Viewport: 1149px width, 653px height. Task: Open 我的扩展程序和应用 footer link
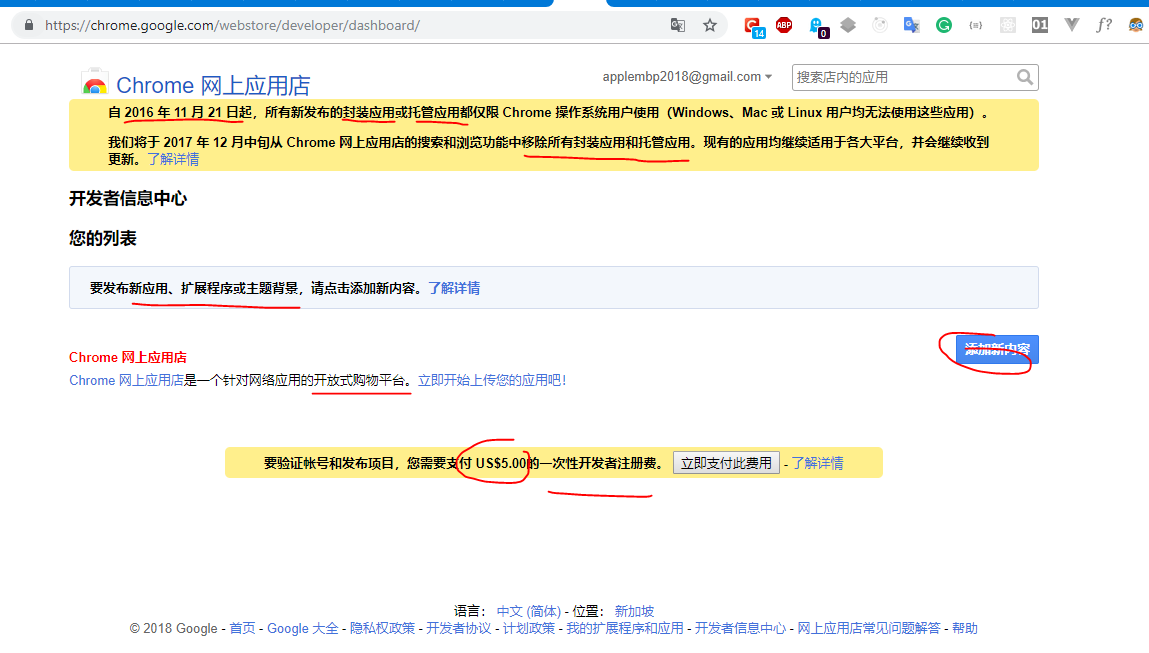[624, 628]
